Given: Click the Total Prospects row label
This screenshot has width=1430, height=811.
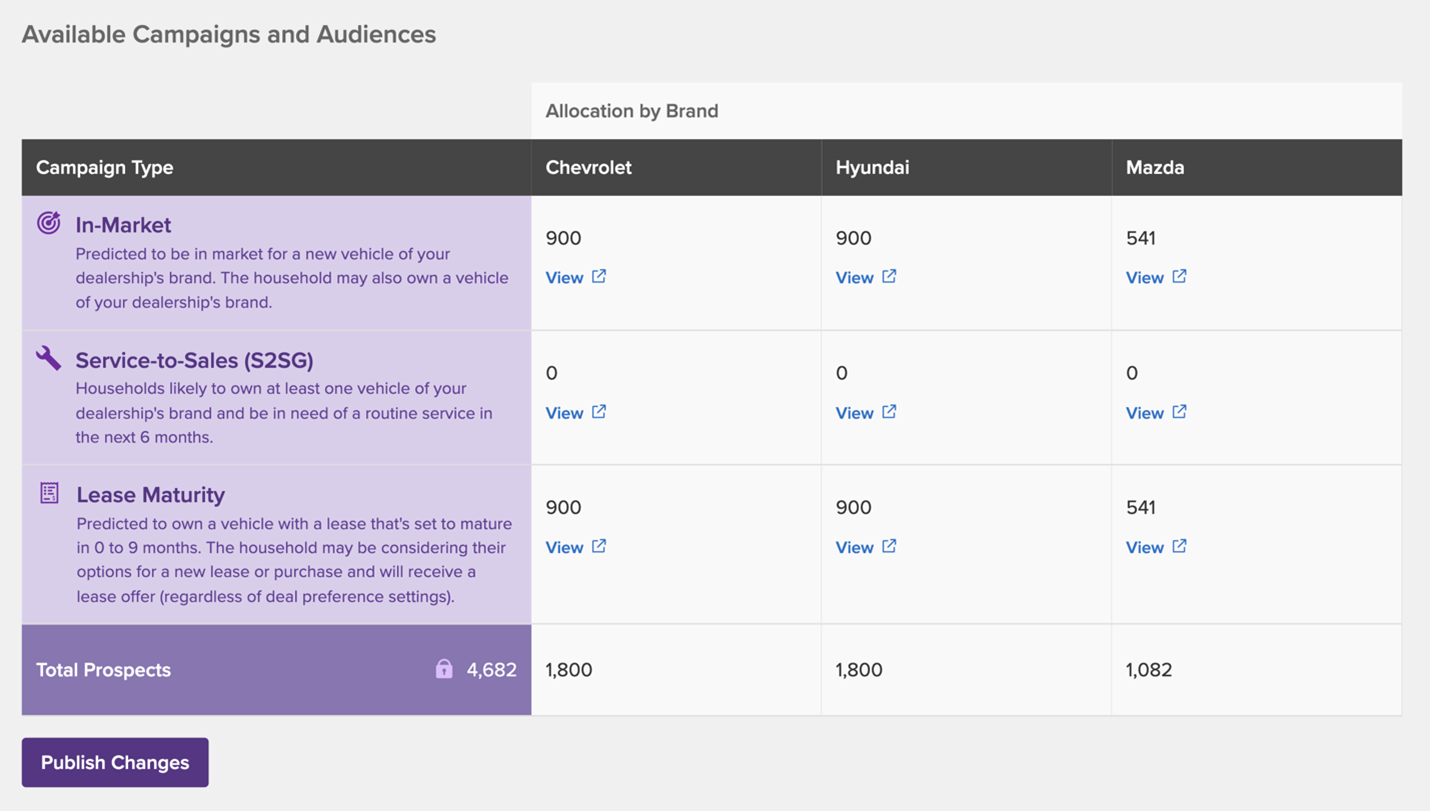Looking at the screenshot, I should tap(103, 670).
